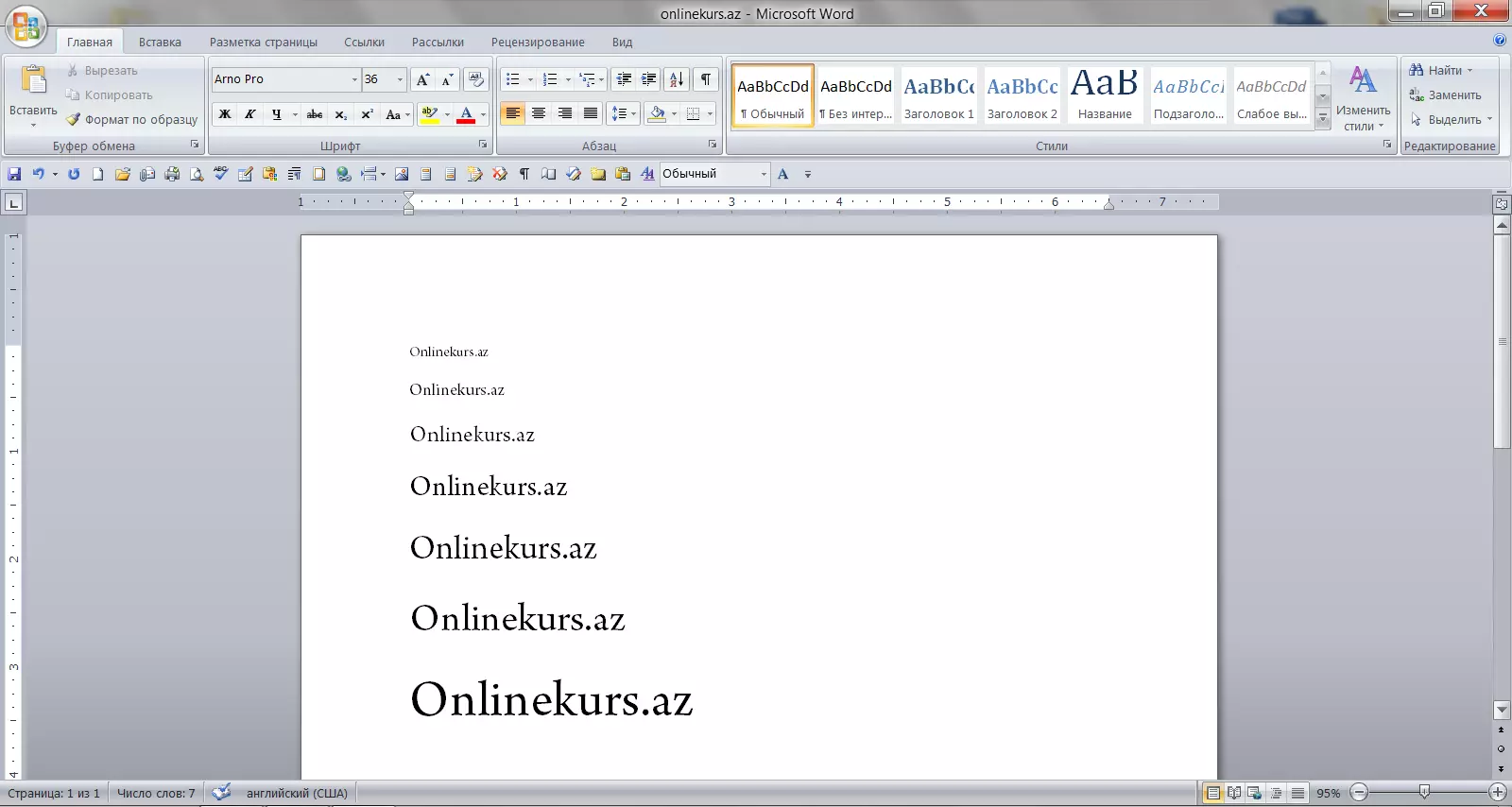Viewport: 1512px width, 807px height.
Task: Open the Абзац dialog launcher
Action: (713, 145)
